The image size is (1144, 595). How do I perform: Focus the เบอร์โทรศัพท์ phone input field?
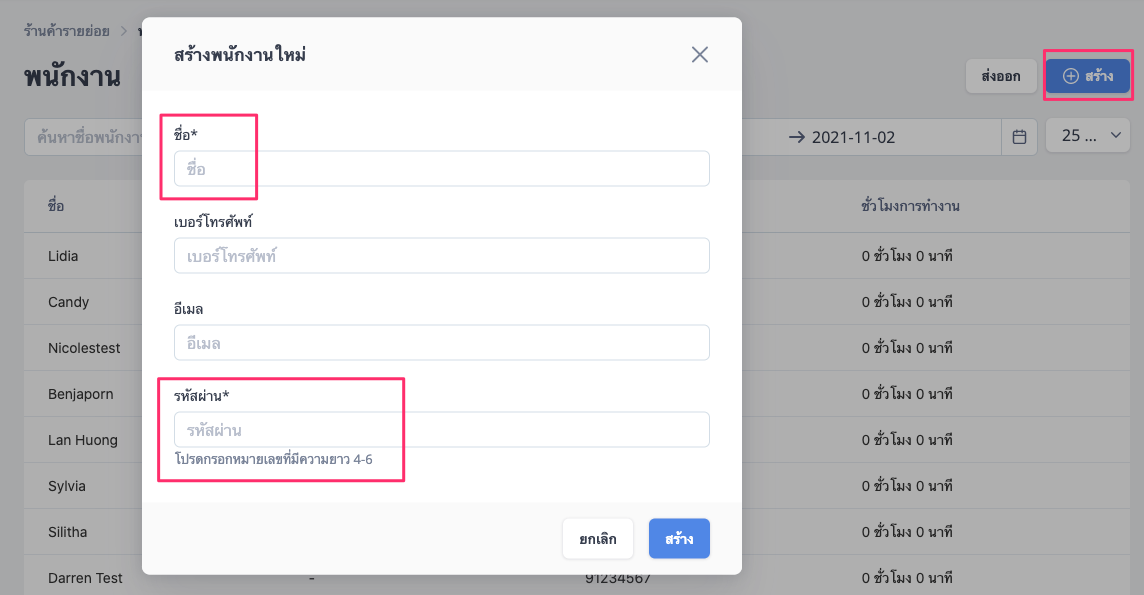pos(441,255)
